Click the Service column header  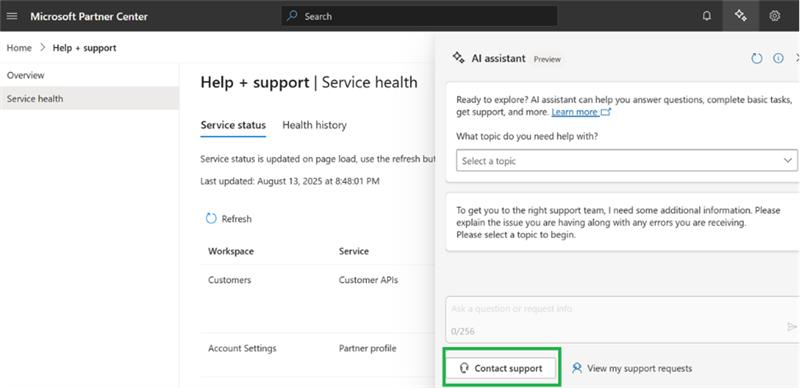click(x=354, y=251)
